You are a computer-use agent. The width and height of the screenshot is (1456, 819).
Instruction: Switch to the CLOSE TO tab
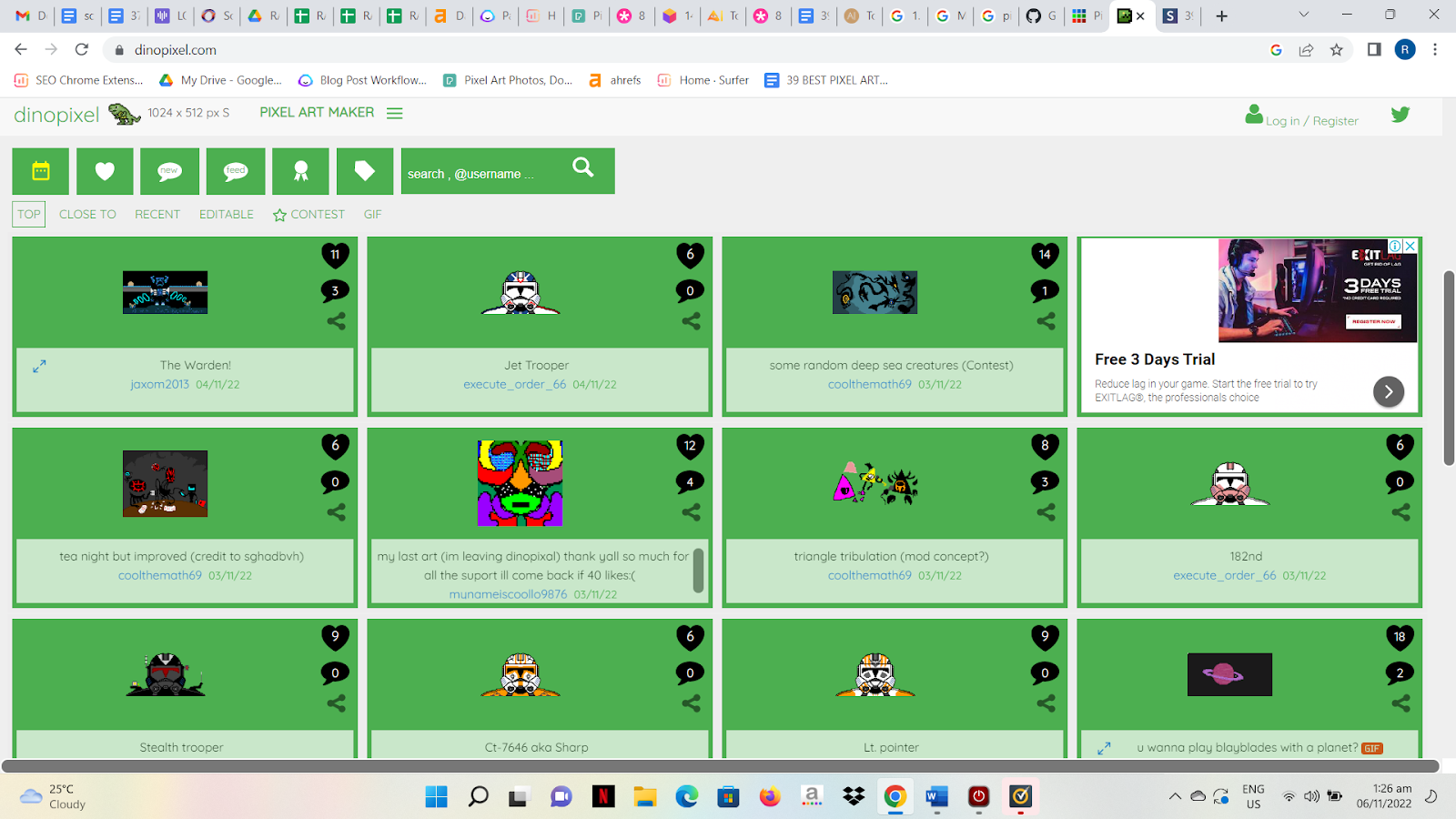click(x=87, y=215)
